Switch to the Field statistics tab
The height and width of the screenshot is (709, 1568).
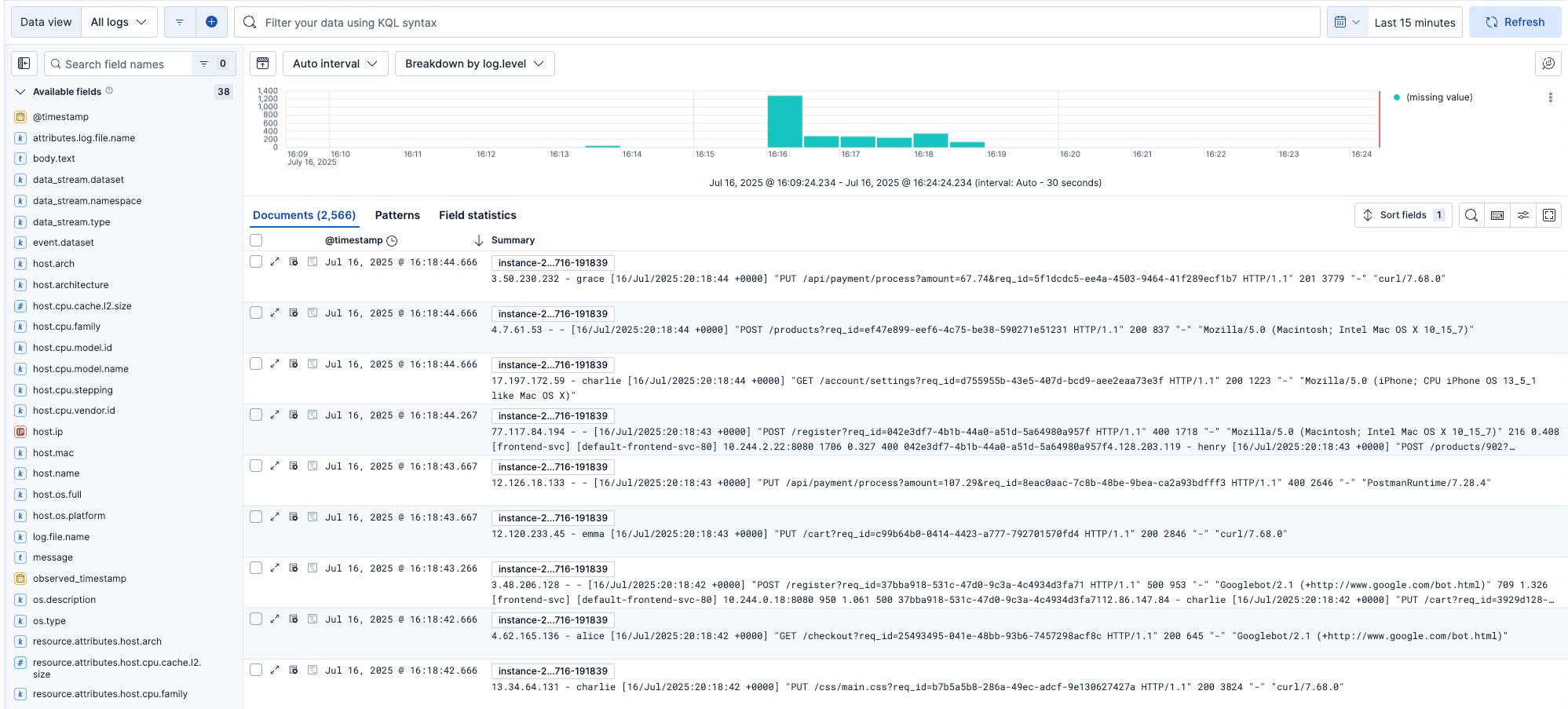[477, 215]
